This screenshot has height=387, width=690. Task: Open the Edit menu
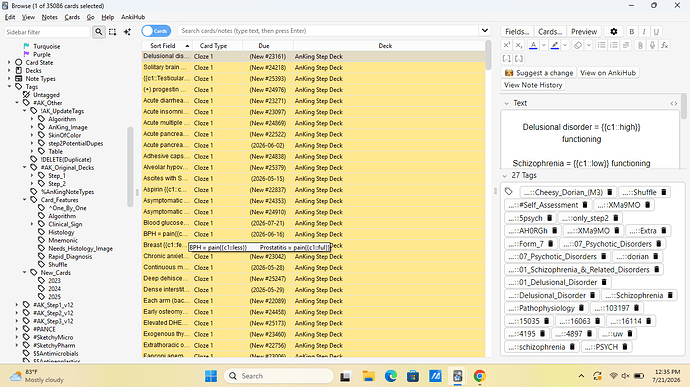coord(10,17)
